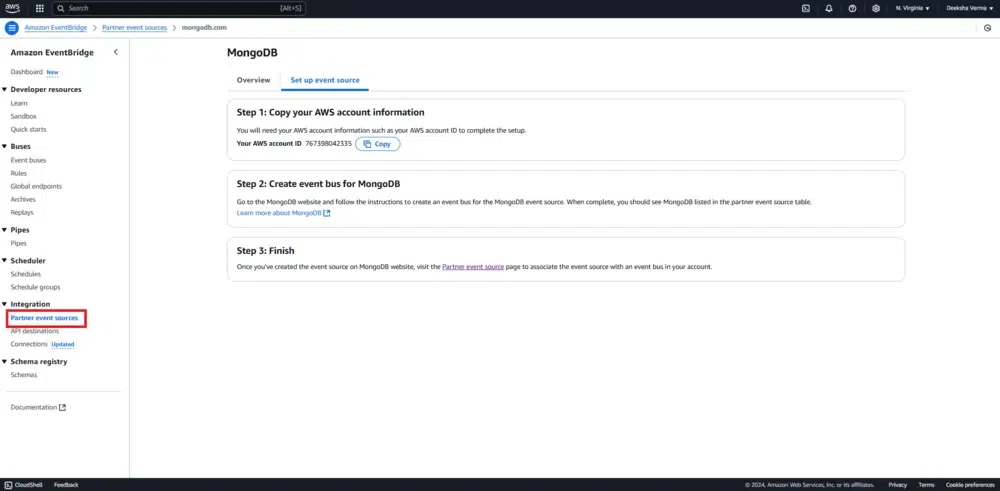Collapse the Developer resources section
This screenshot has width=1000, height=491.
point(4,89)
